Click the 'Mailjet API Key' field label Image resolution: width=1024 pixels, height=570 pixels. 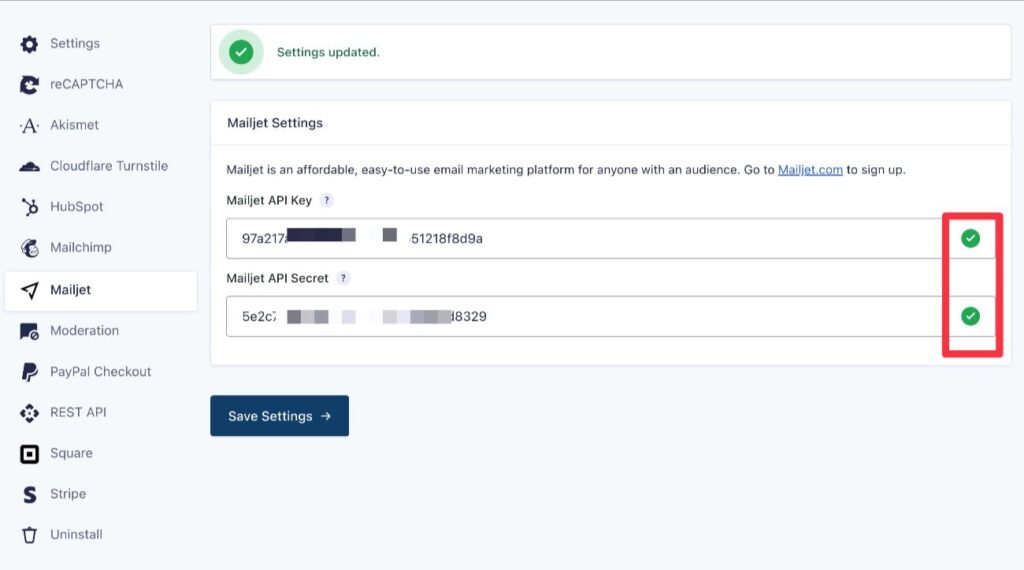coord(269,200)
